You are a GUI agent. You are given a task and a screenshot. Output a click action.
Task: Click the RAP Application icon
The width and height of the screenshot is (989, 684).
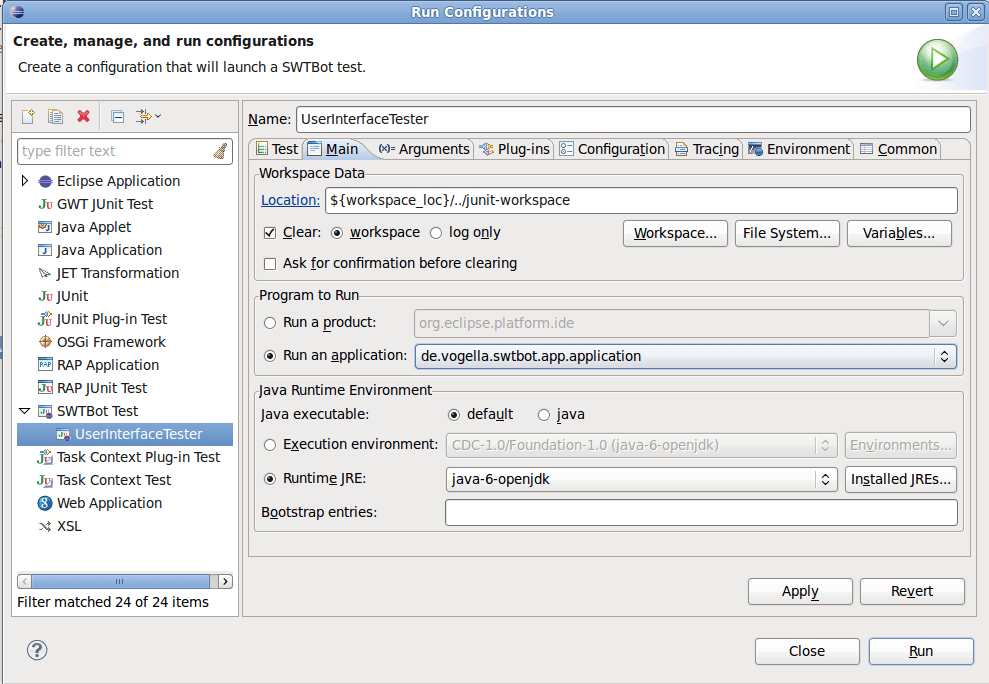[x=45, y=365]
